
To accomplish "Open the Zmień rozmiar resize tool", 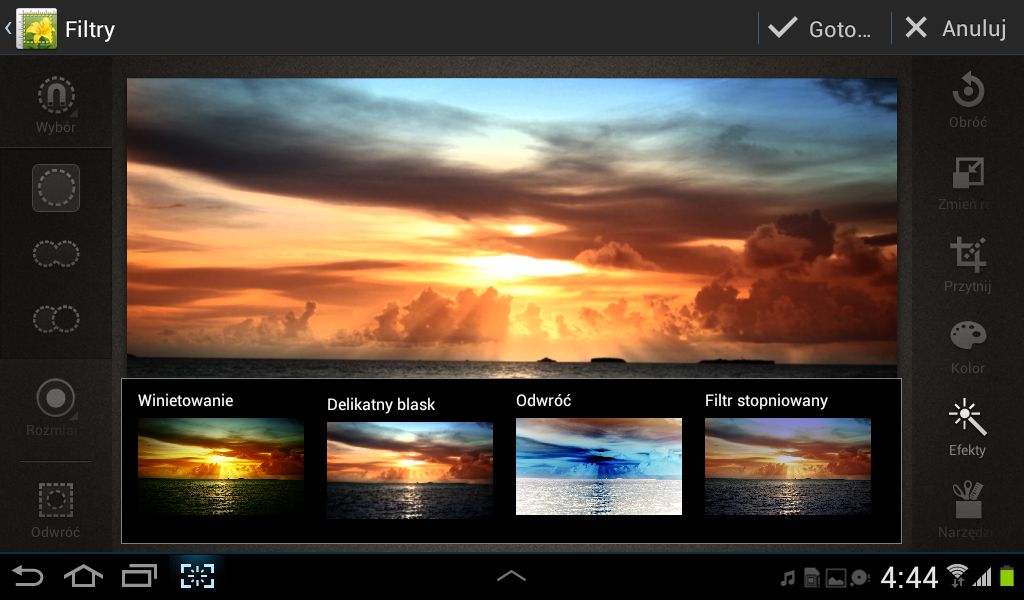I will (x=968, y=183).
